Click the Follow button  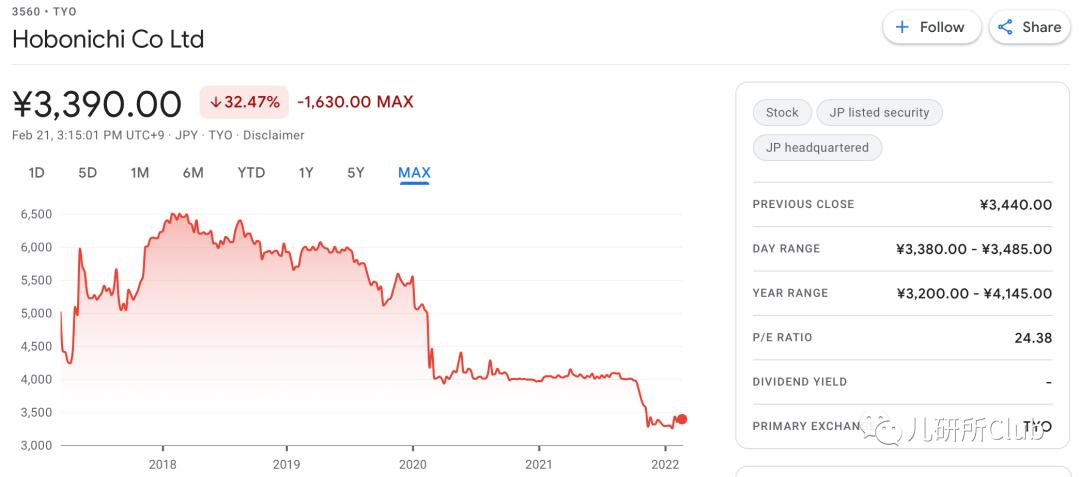(930, 27)
